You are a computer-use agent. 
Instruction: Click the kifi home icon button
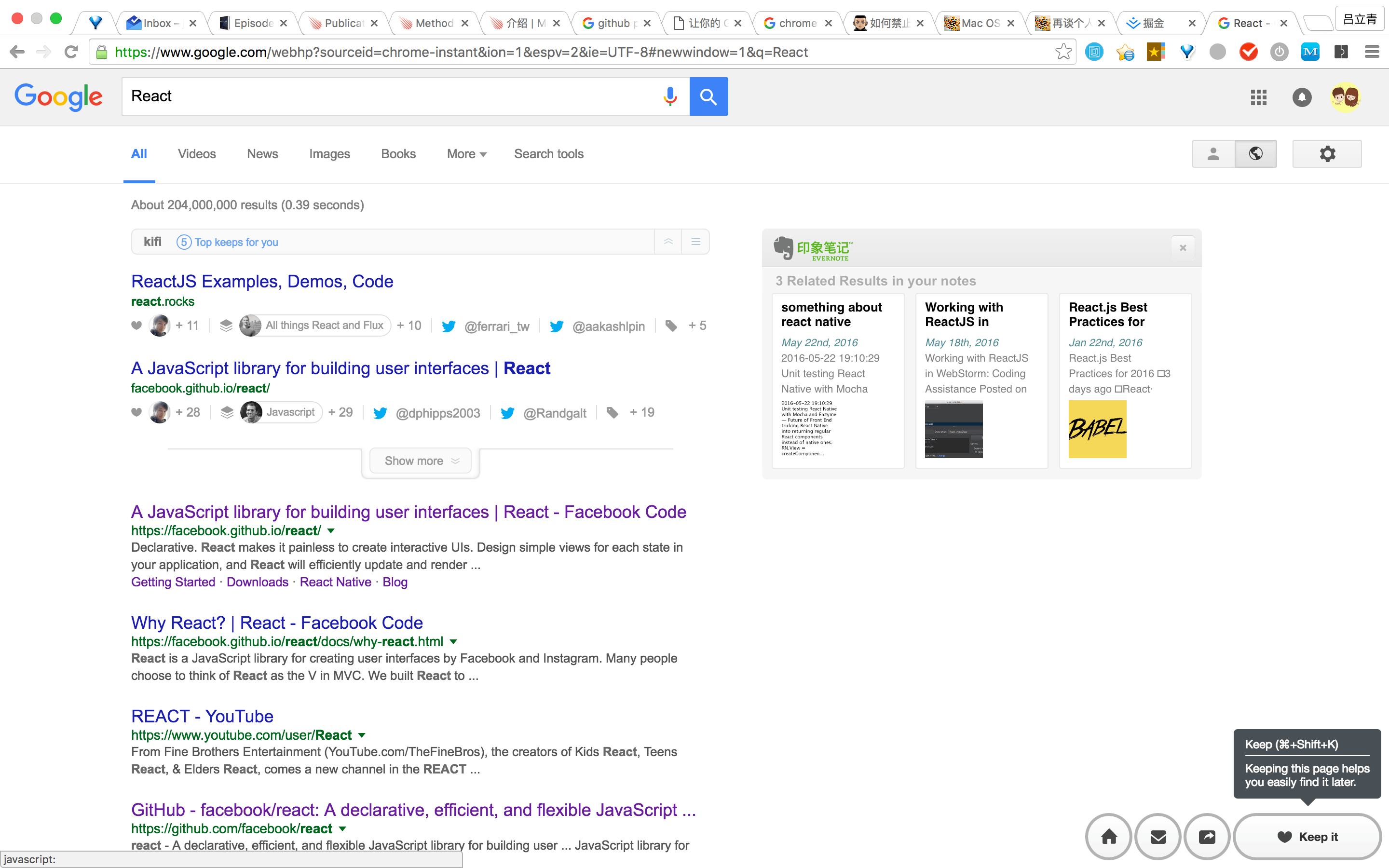pos(1108,837)
